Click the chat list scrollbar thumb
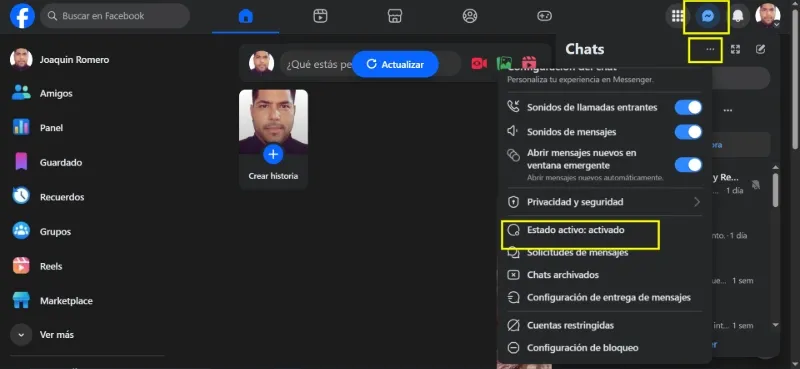800x369 pixels. coord(776,189)
